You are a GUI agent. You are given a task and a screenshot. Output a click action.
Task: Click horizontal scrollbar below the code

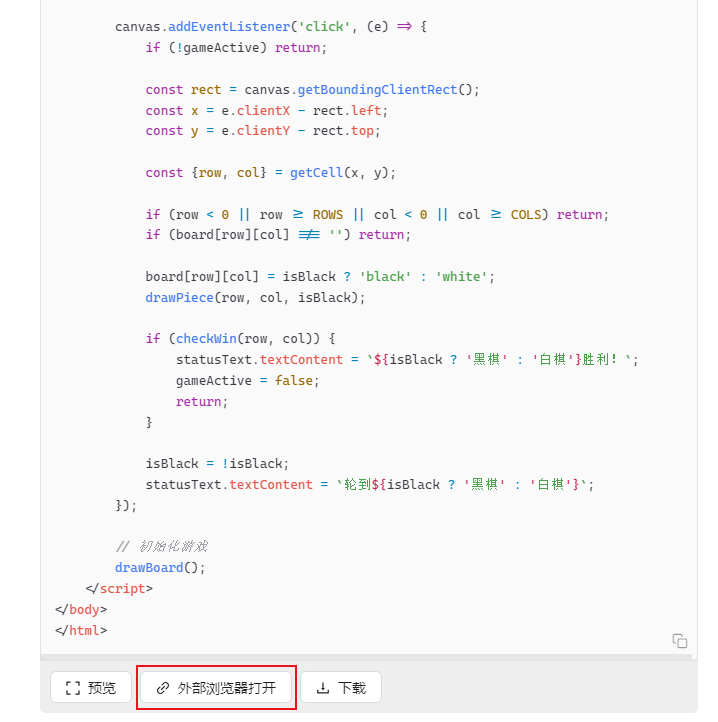366,657
